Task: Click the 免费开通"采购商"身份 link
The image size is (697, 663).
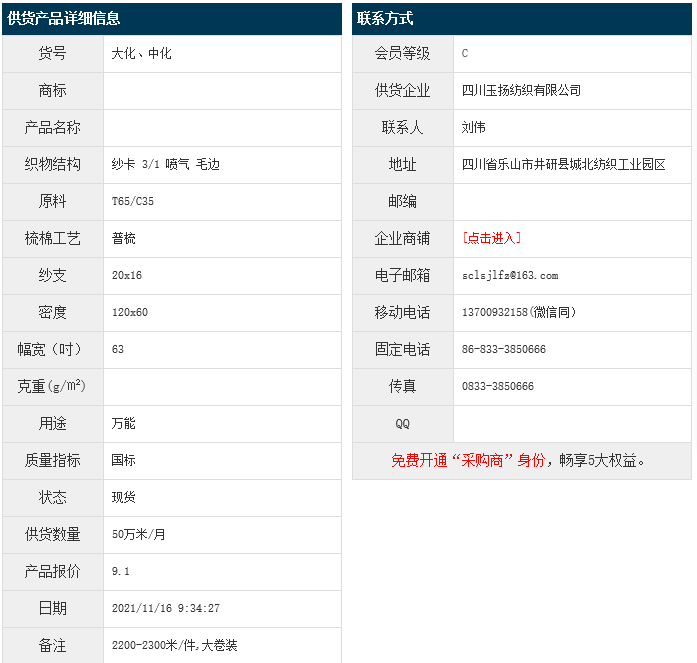Action: [468, 461]
